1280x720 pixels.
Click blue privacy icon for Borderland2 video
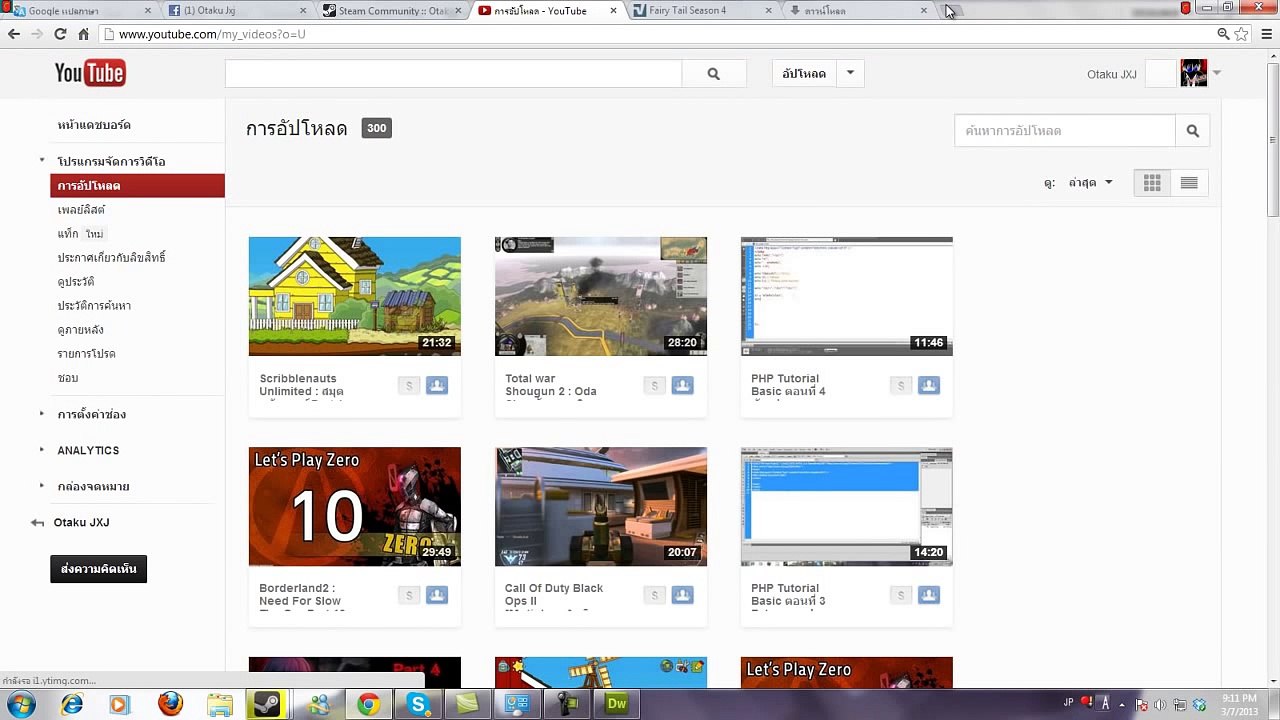pos(437,595)
